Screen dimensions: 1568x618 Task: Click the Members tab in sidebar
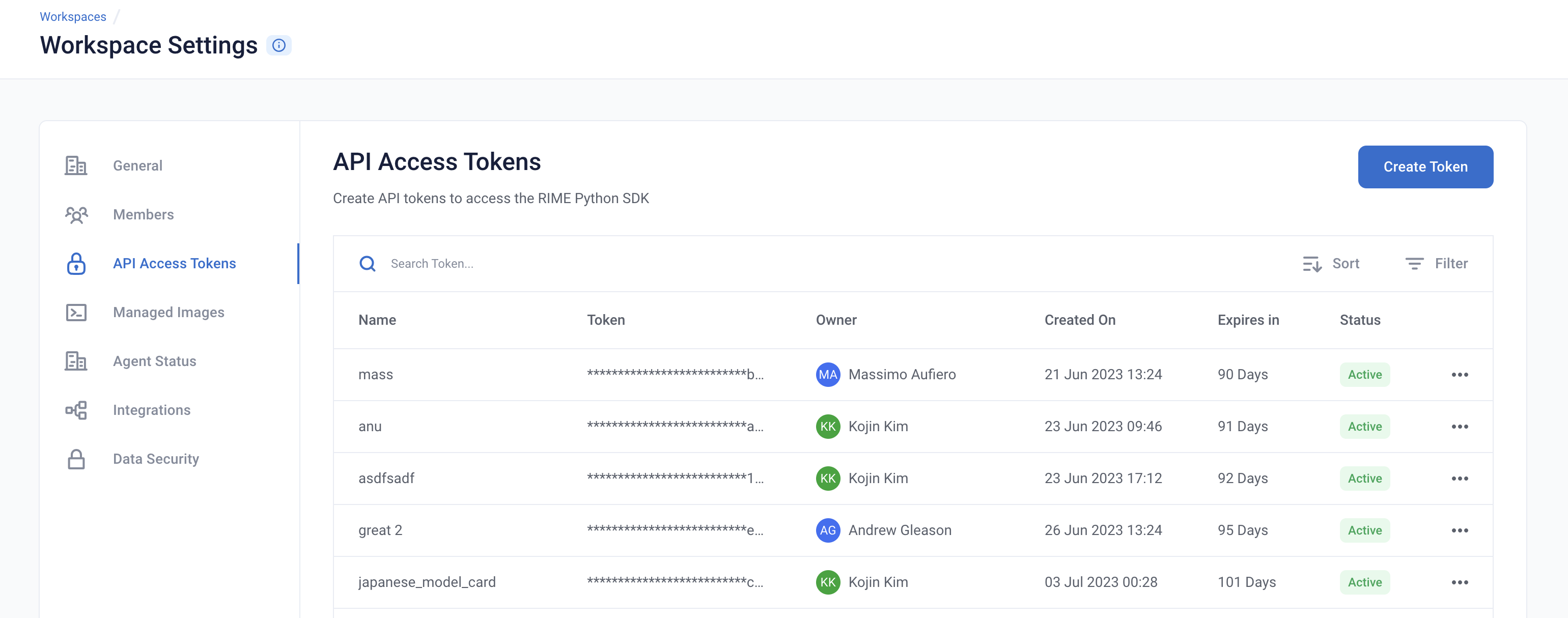pyautogui.click(x=143, y=213)
